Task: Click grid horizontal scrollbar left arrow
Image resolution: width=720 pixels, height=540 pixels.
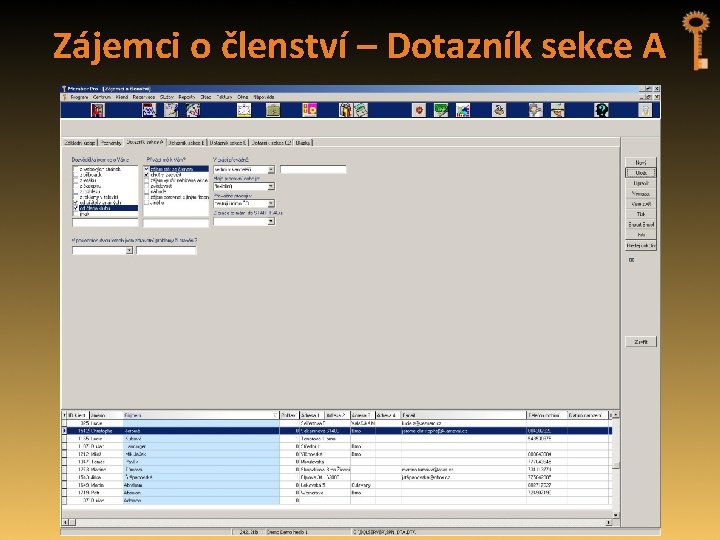Action: (65, 523)
